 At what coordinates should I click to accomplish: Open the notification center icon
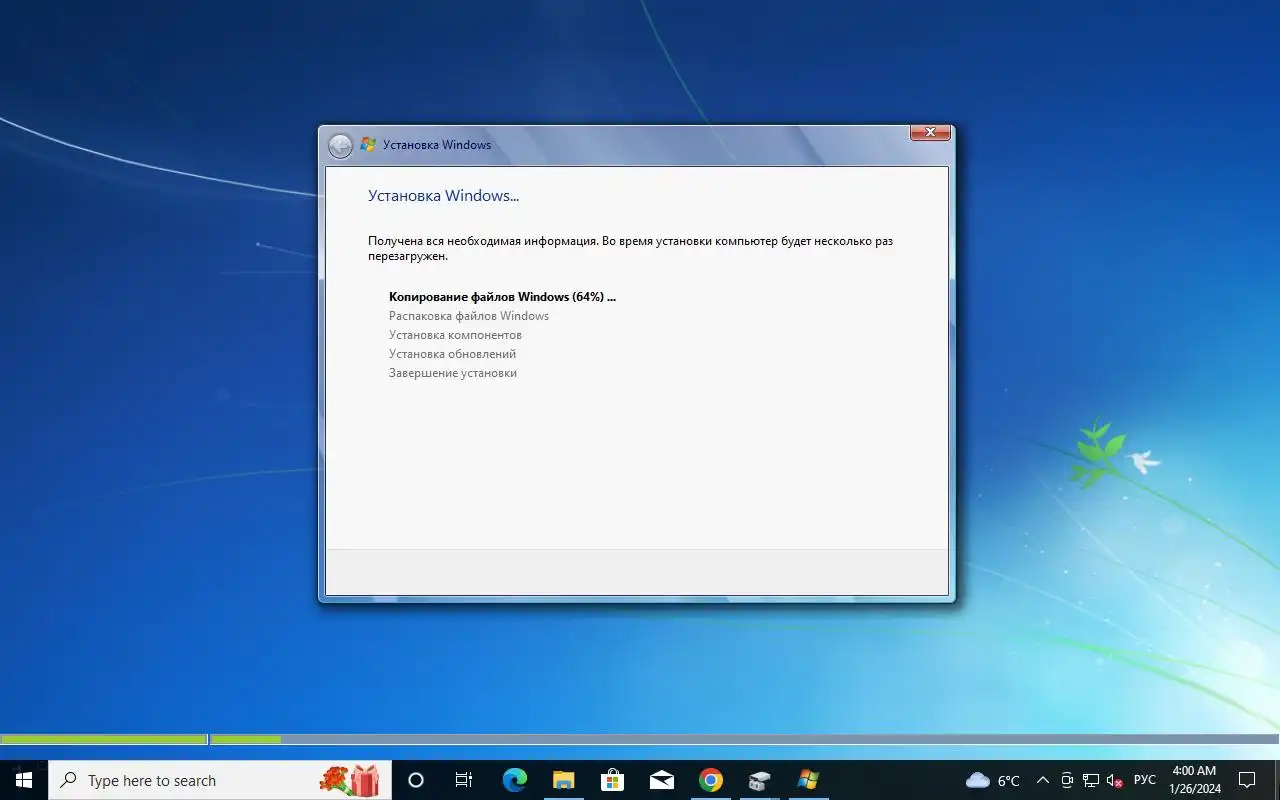tap(1247, 780)
